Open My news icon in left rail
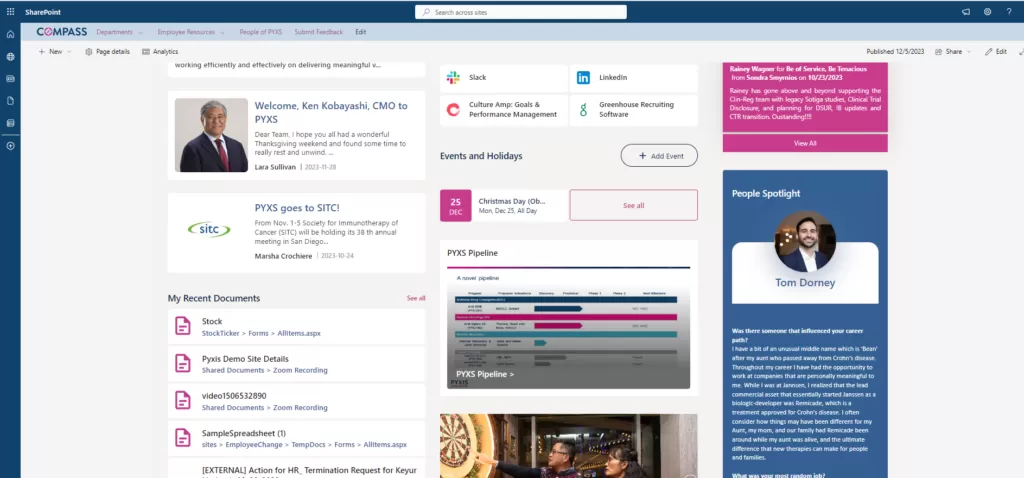This screenshot has height=478, width=1024. 10,78
